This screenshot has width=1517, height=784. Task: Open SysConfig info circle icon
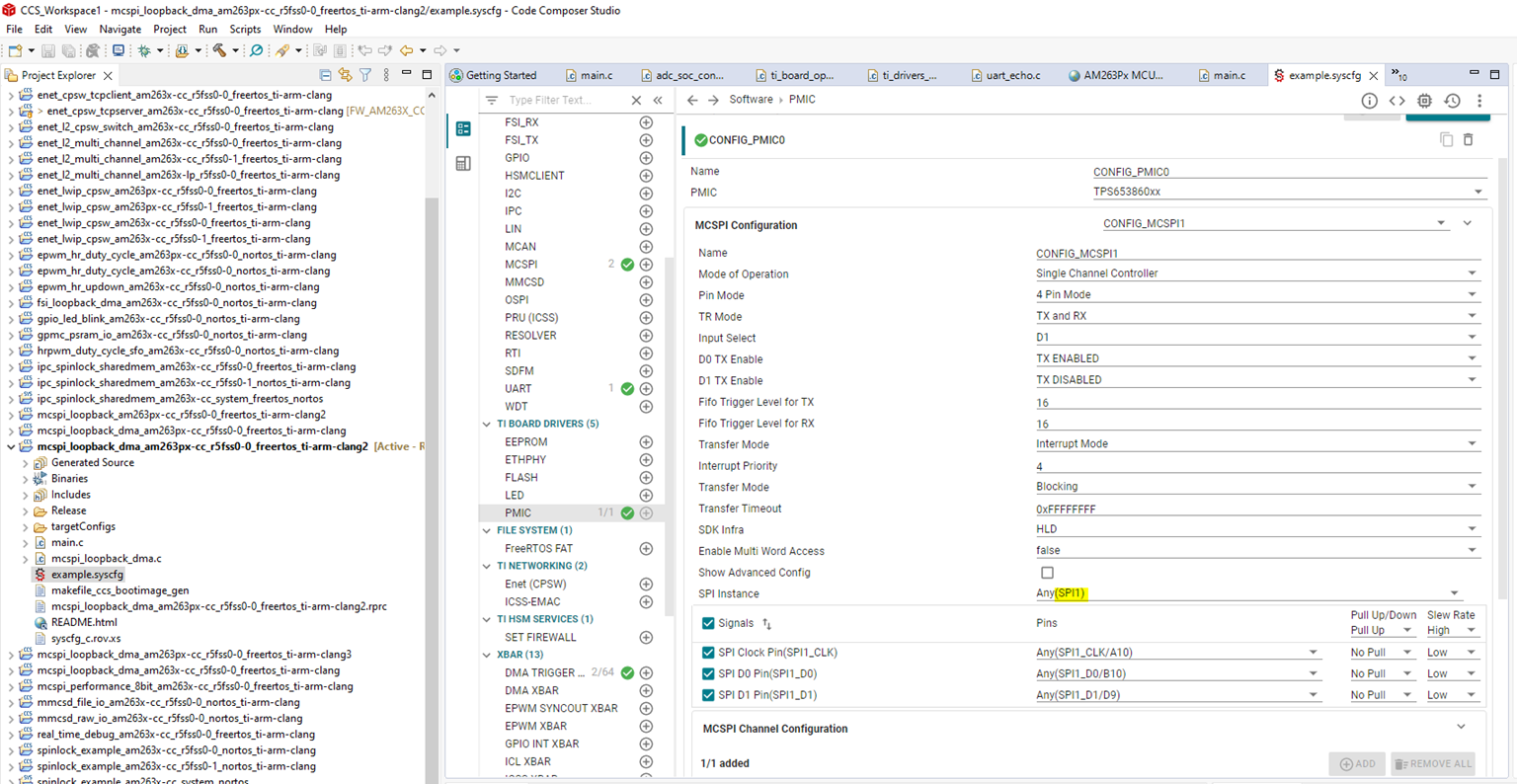pyautogui.click(x=1369, y=101)
